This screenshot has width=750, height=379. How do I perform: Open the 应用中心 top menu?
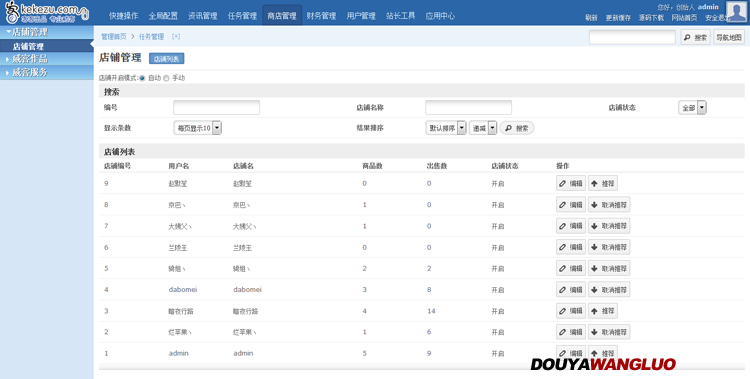point(440,16)
